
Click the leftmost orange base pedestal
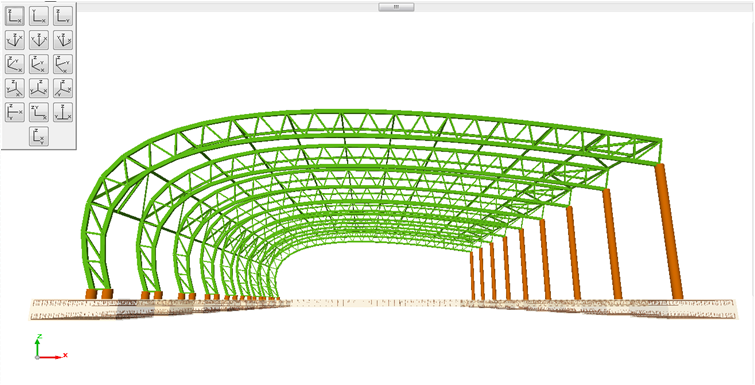(91, 294)
